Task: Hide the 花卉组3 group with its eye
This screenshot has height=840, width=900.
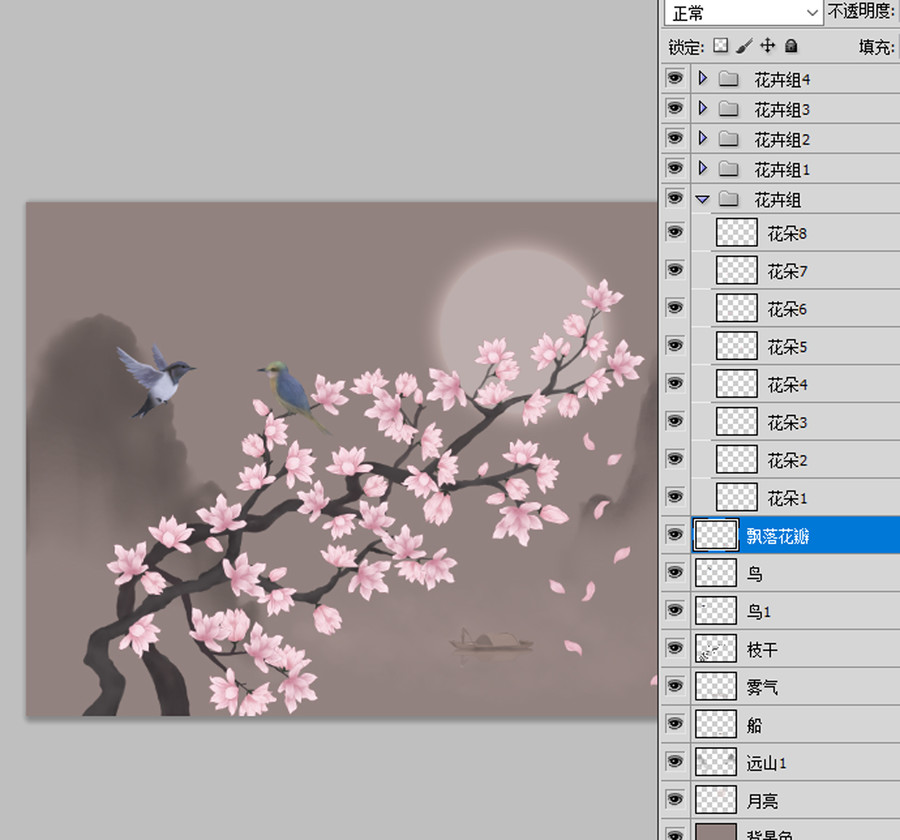Action: coord(675,108)
